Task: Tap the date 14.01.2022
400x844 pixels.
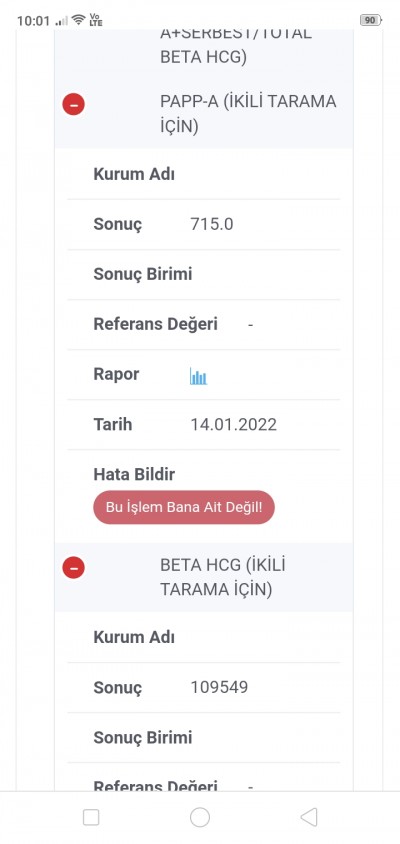Action: [234, 425]
